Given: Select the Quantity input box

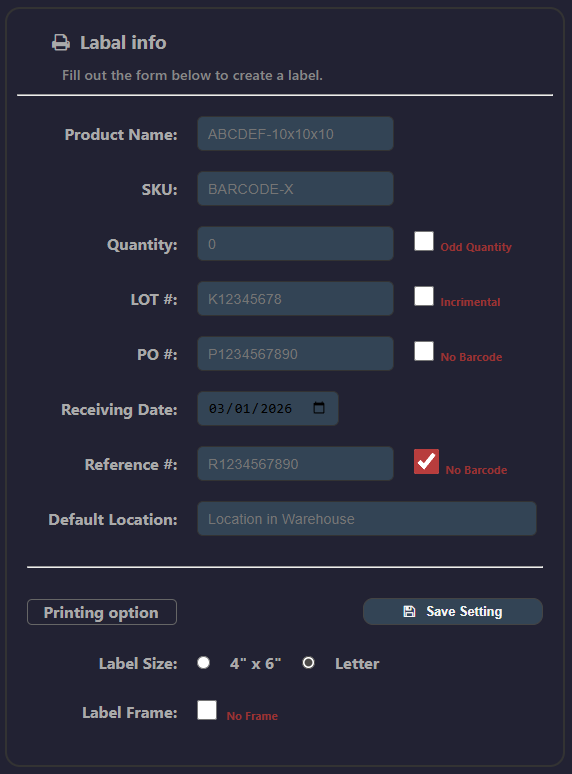Looking at the screenshot, I should [x=296, y=244].
